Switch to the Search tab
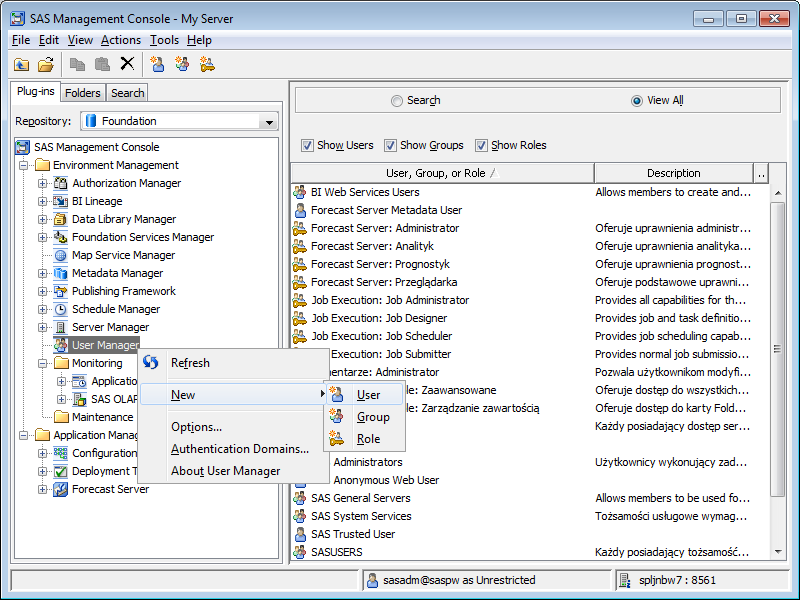The width and height of the screenshot is (800, 600). tap(128, 93)
